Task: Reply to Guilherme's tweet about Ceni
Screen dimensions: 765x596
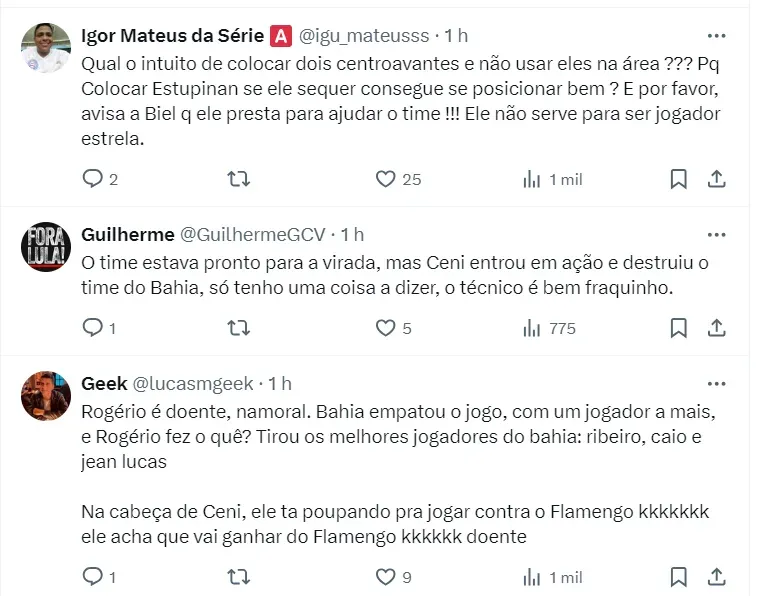Action: (93, 327)
